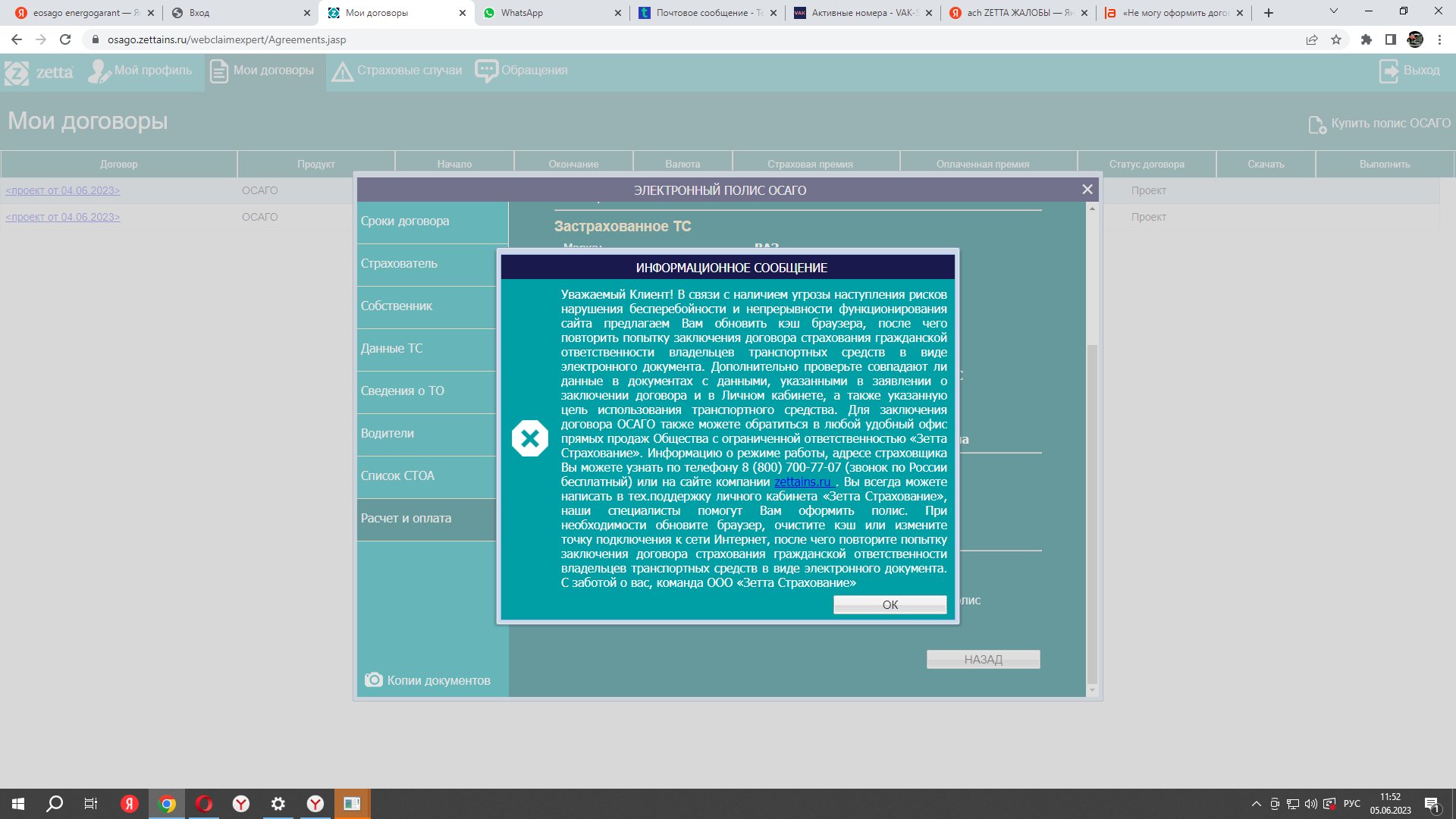The height and width of the screenshot is (819, 1456).
Task: Switch to ZETTA ЖАЛОБЫ browser tab
Action: [1019, 13]
